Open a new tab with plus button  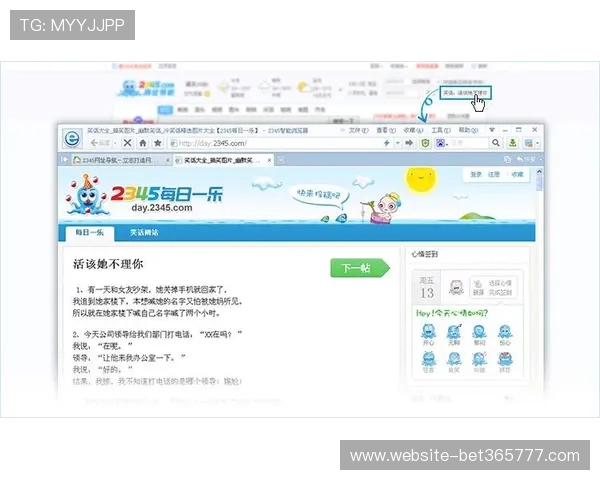280,160
